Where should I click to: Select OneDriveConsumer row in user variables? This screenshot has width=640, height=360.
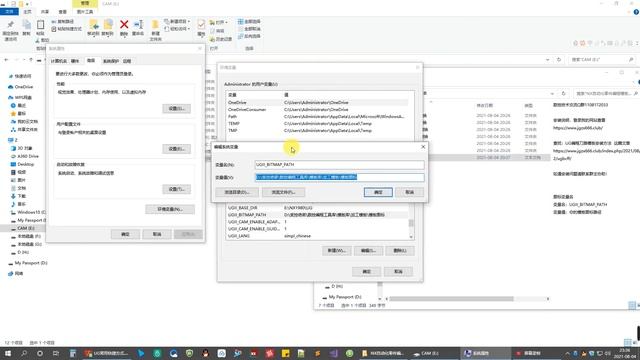click(318, 109)
